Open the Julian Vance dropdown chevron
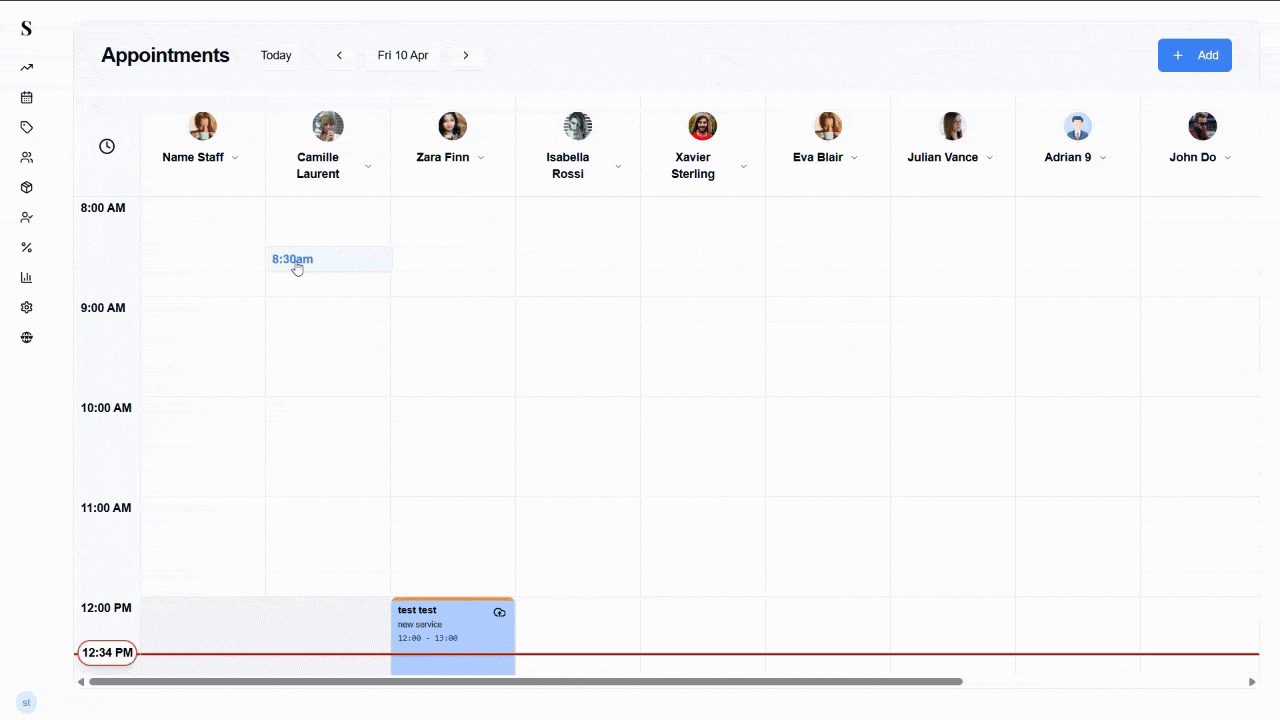The image size is (1280, 720). (x=990, y=158)
